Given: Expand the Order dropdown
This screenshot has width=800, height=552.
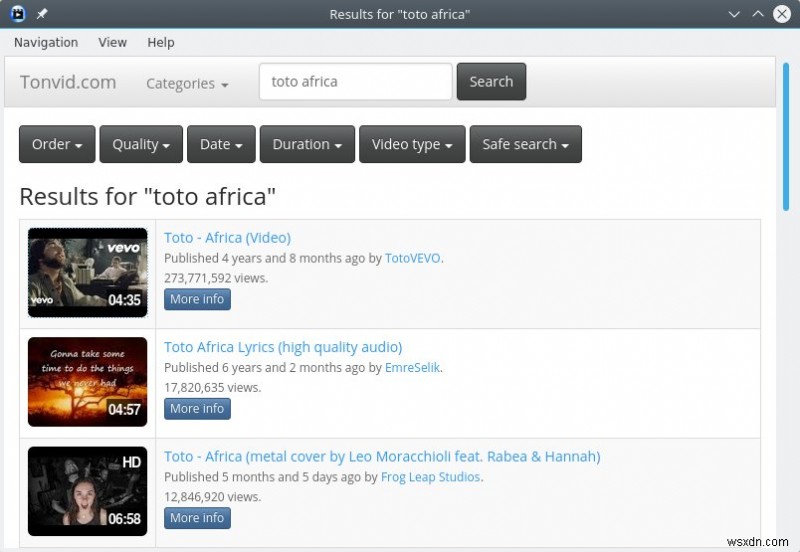Looking at the screenshot, I should pyautogui.click(x=57, y=144).
